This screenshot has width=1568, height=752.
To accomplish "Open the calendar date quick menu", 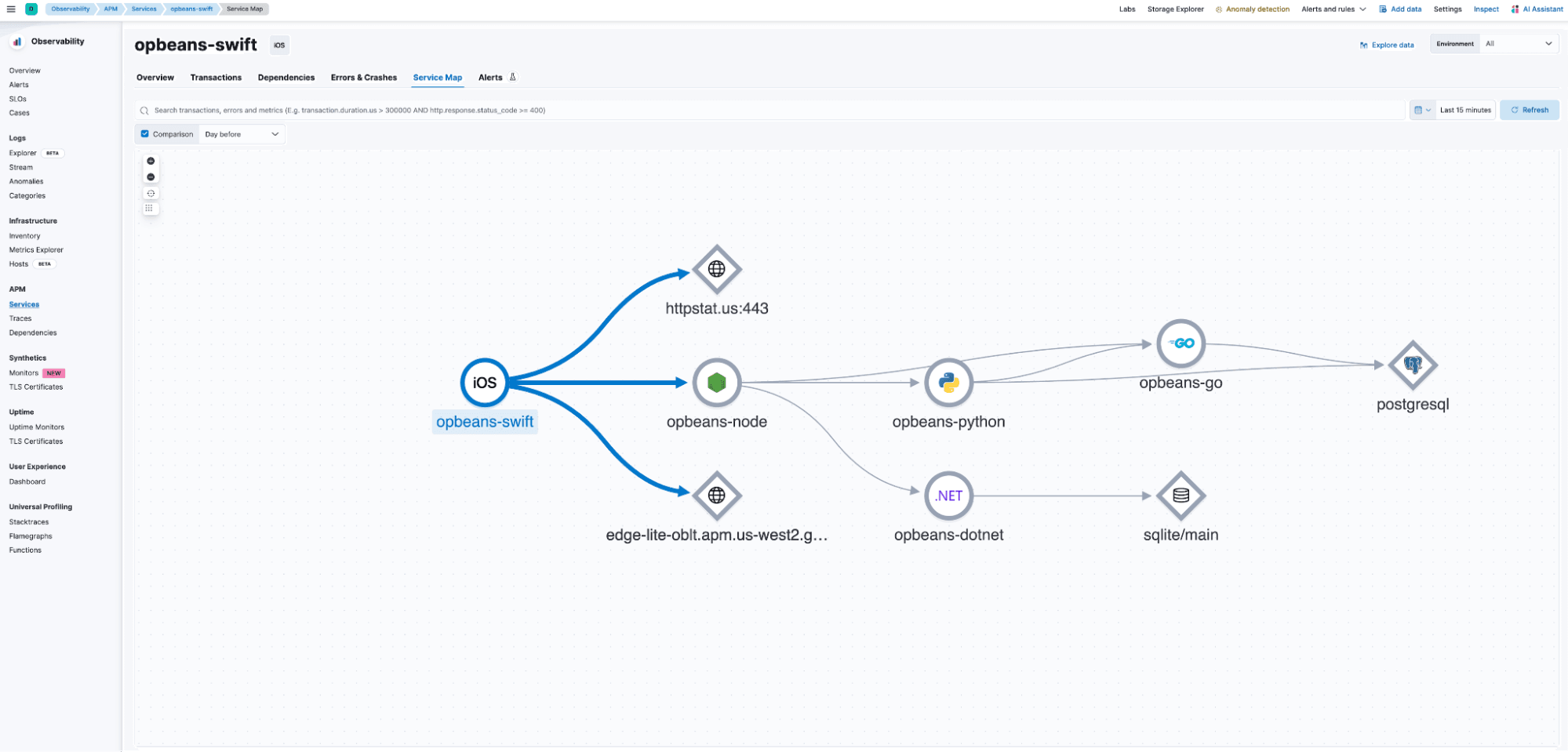I will pyautogui.click(x=1421, y=111).
